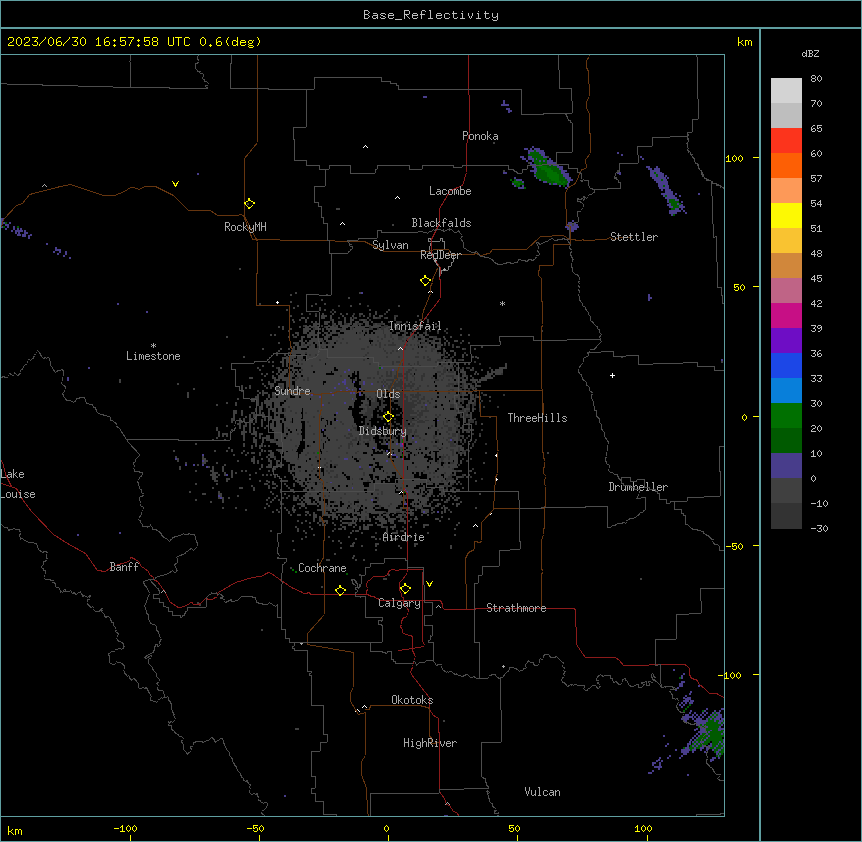Click the RockyMH label
This screenshot has width=862, height=842.
[x=245, y=227]
